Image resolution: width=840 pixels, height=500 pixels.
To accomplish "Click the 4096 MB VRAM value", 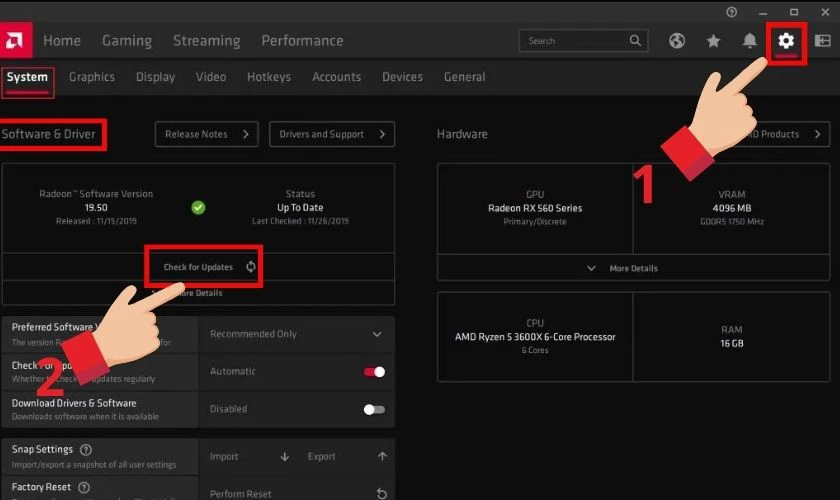I will [732, 208].
